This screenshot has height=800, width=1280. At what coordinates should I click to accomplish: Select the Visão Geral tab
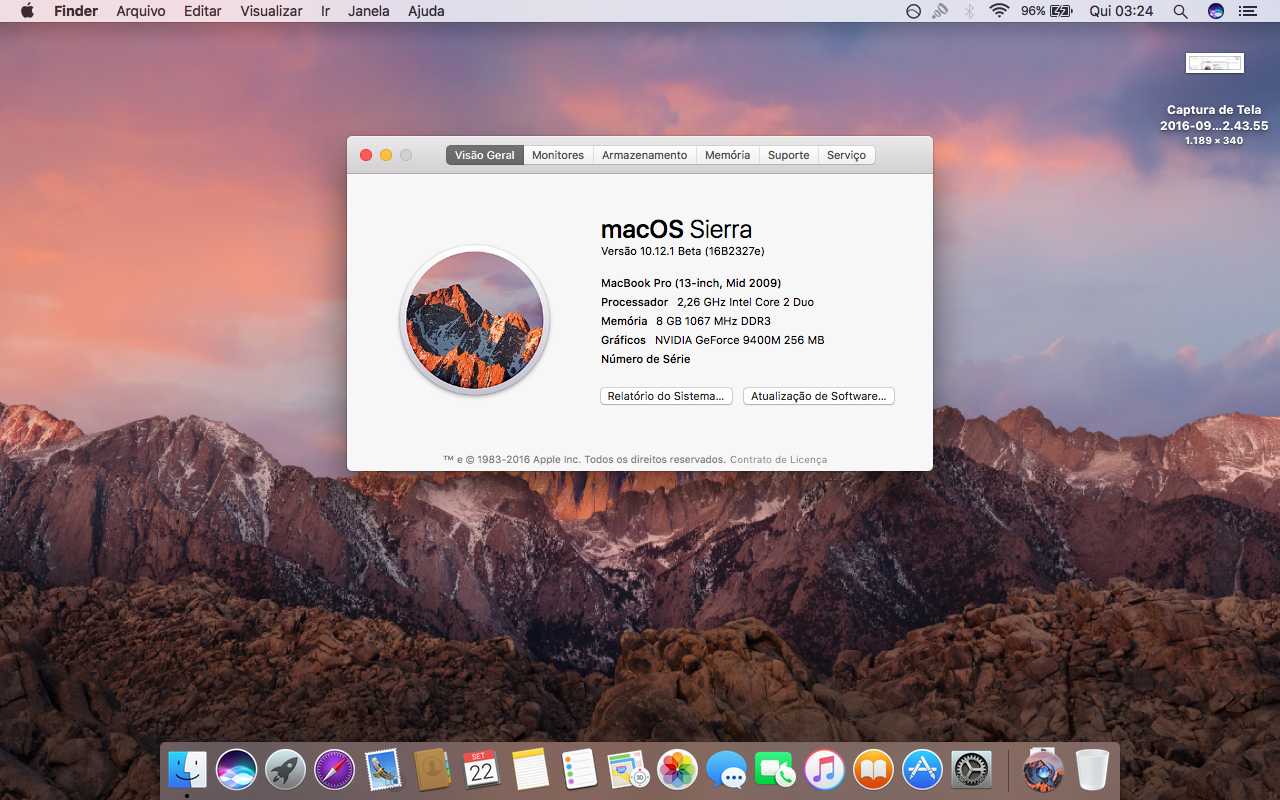coord(485,155)
